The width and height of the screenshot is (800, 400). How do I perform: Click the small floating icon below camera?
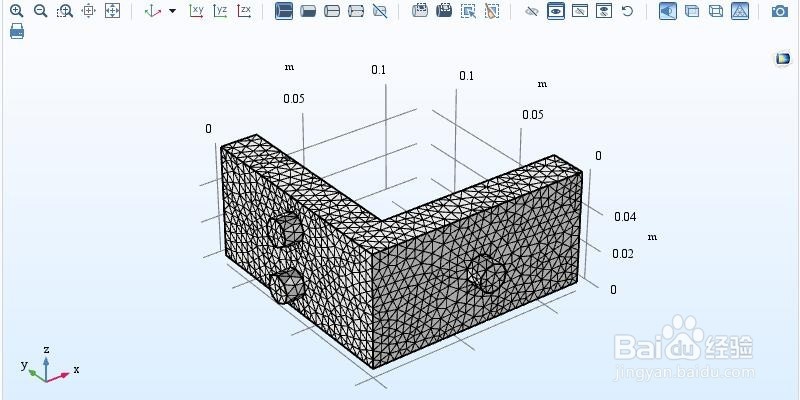pyautogui.click(x=782, y=59)
